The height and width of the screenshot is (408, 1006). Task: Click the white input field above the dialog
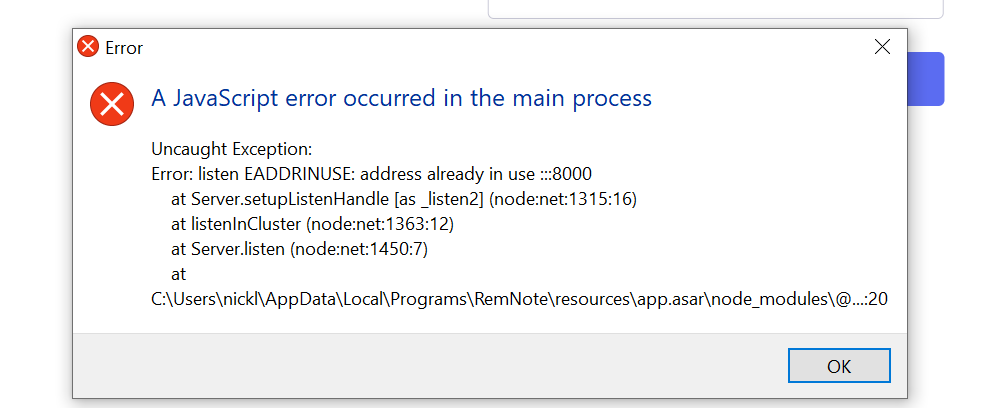point(715,8)
